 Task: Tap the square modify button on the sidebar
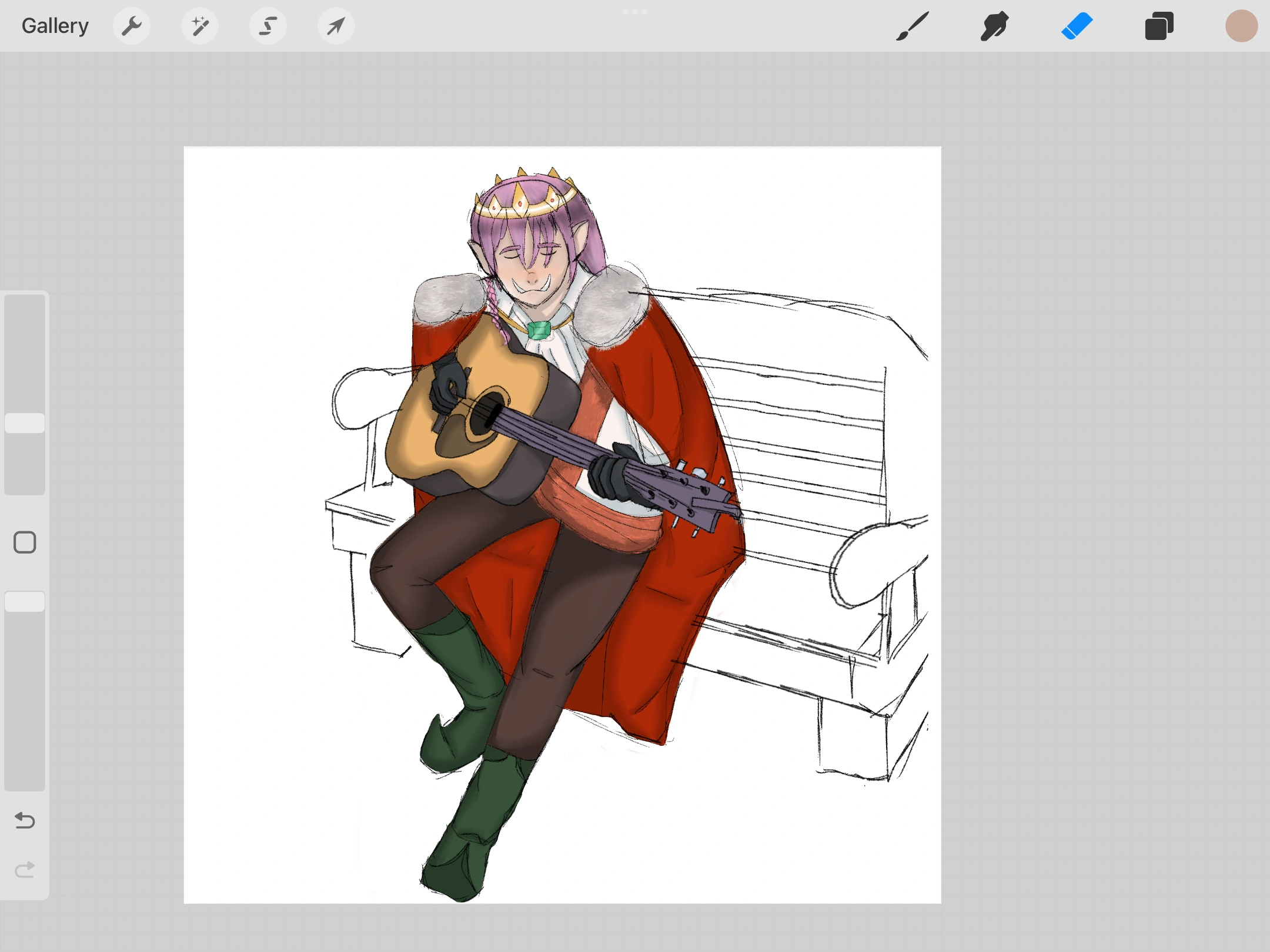[25, 542]
